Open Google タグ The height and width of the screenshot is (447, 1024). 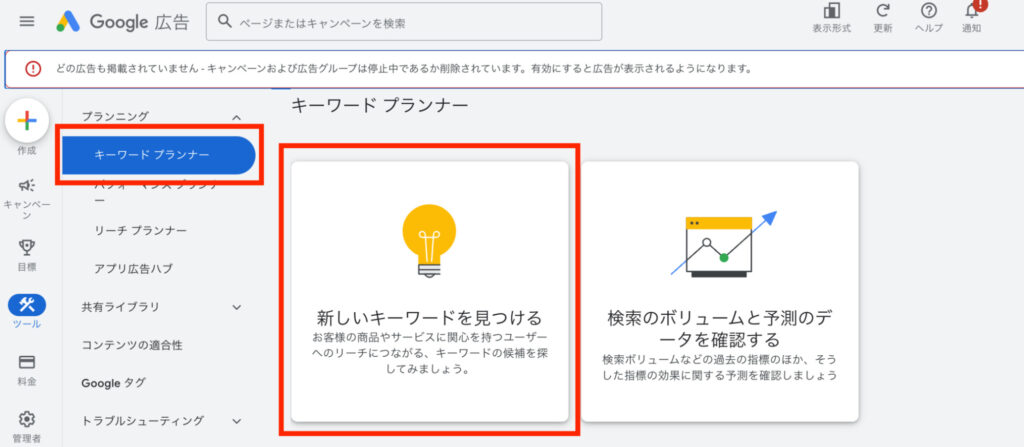114,383
